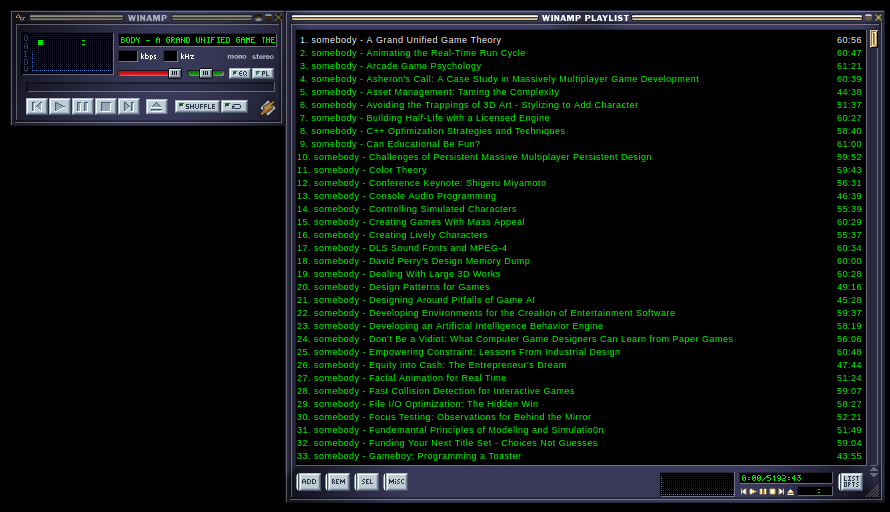Viewport: 890px width, 512px height.
Task: Skip to the next track
Action: (x=129, y=106)
